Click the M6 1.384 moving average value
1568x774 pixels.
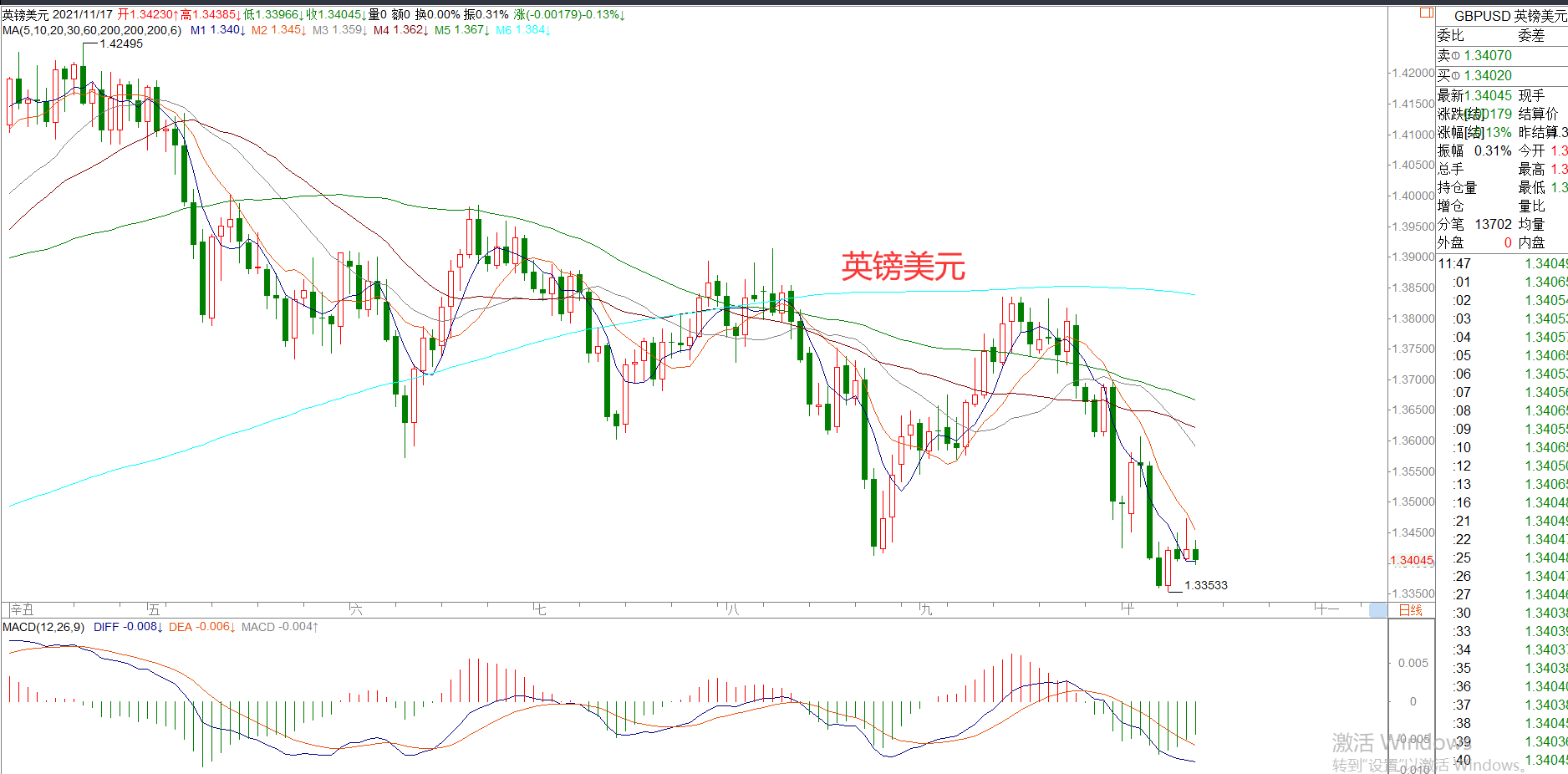pyautogui.click(x=522, y=30)
